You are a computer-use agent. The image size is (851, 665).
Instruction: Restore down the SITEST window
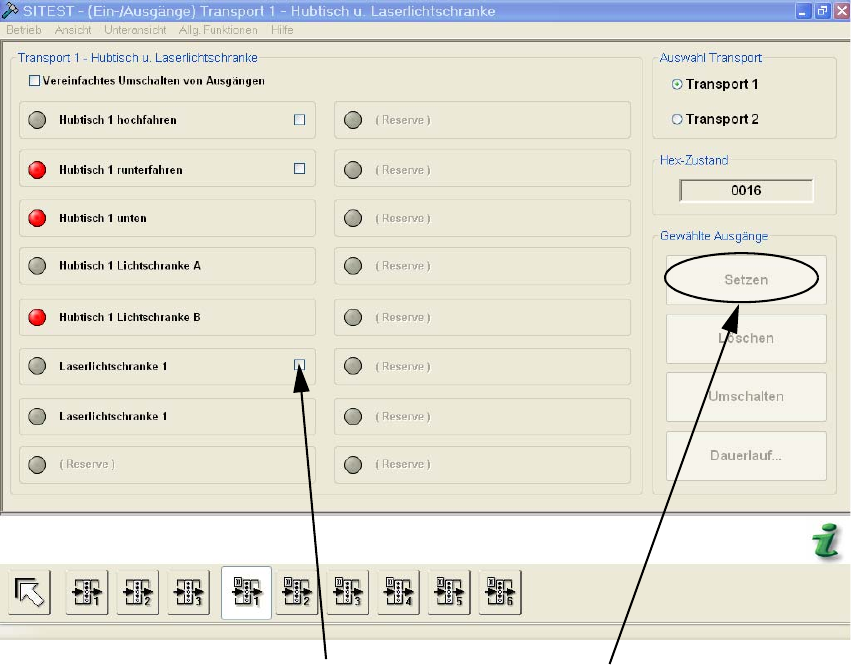(x=823, y=11)
